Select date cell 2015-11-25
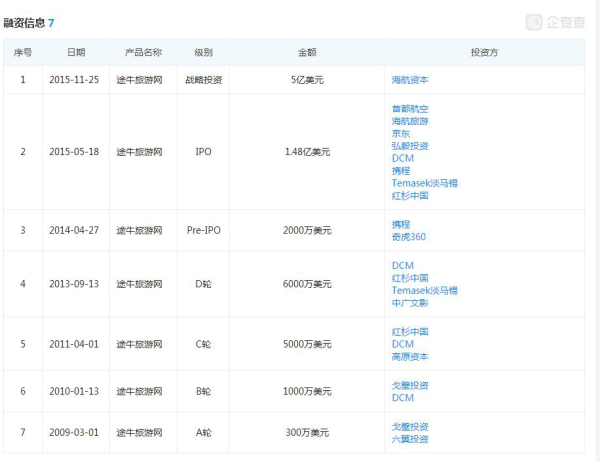600x462 pixels. point(74,80)
